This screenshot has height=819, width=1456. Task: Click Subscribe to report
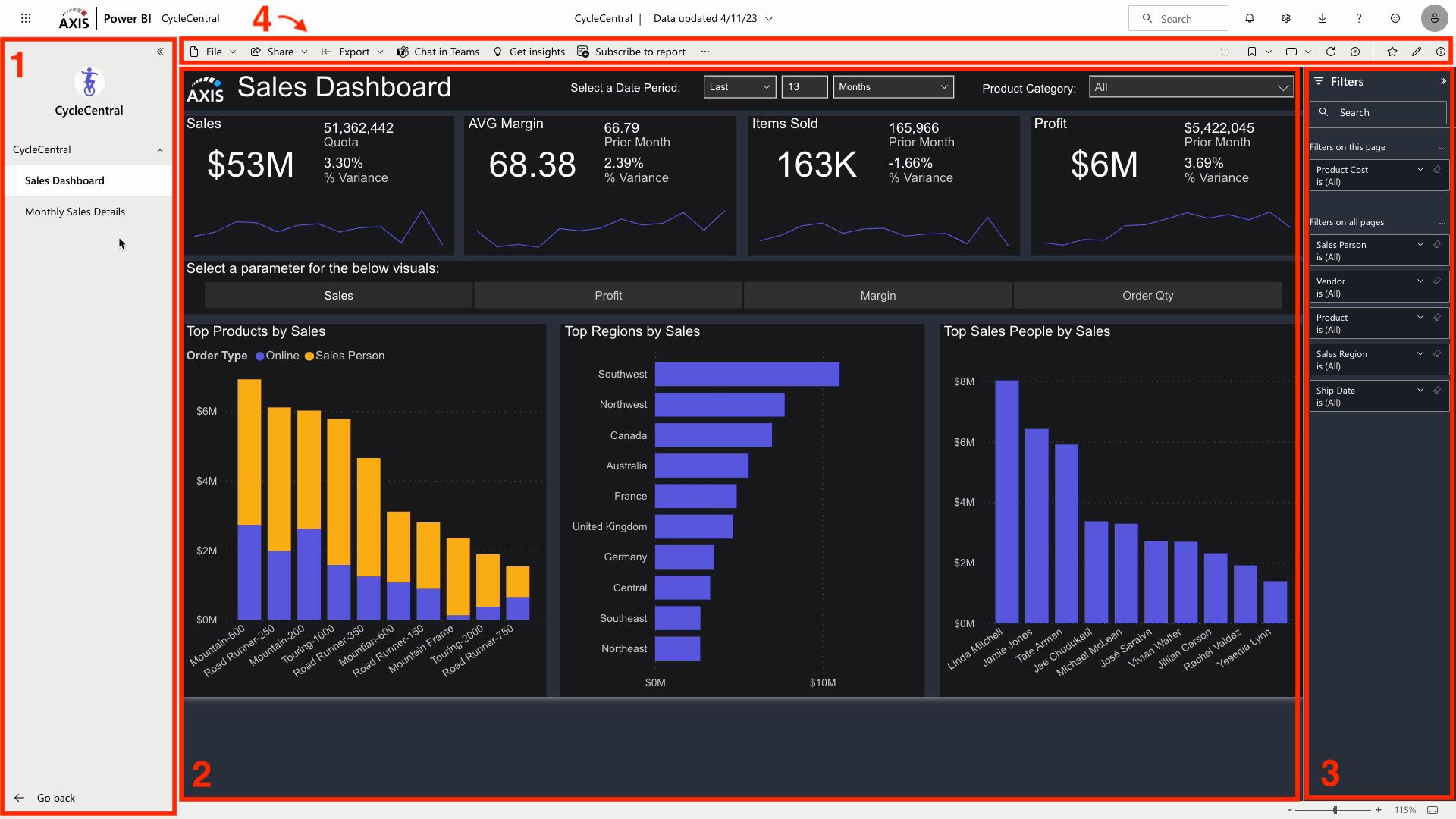(632, 52)
